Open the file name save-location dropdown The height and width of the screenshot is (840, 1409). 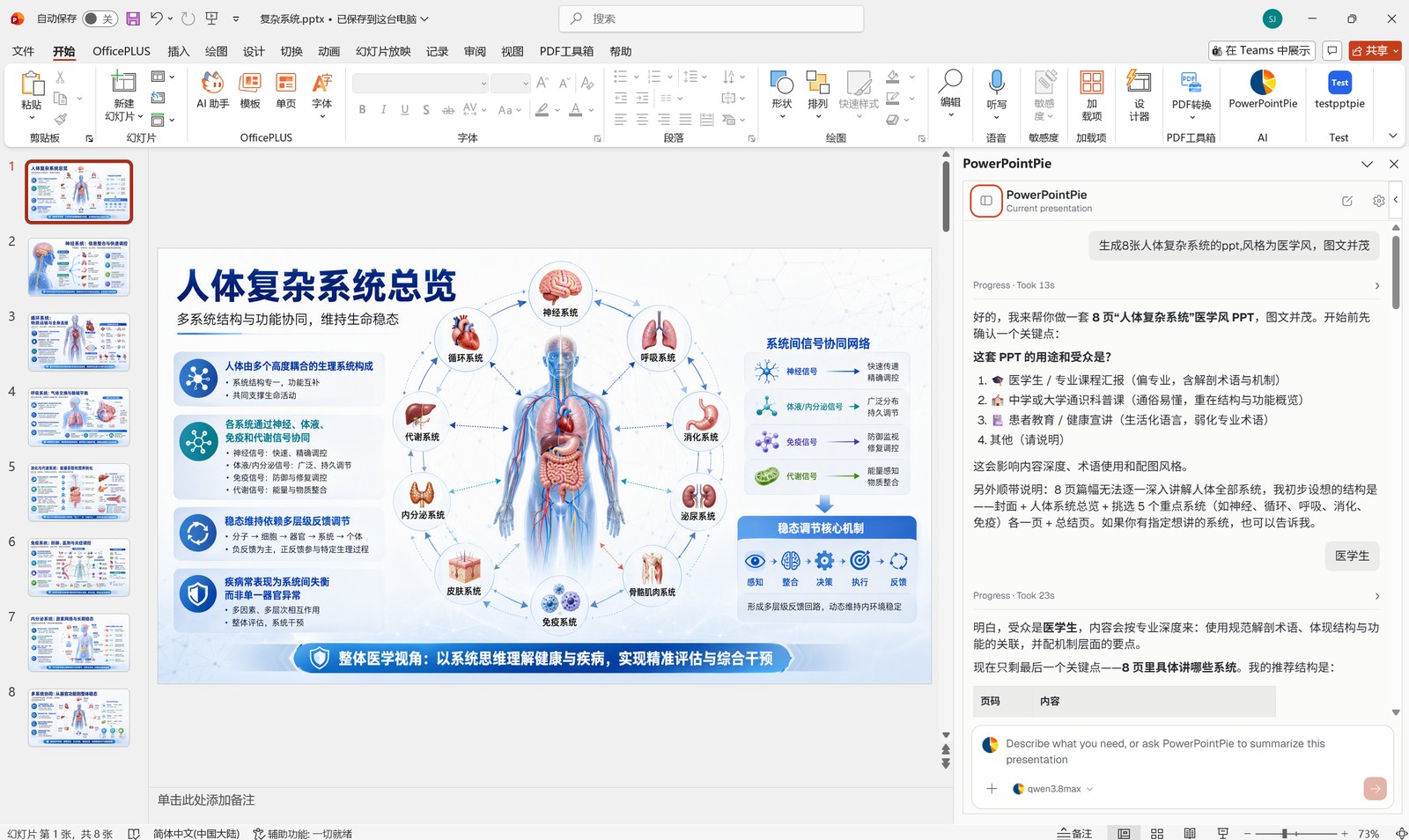424,18
